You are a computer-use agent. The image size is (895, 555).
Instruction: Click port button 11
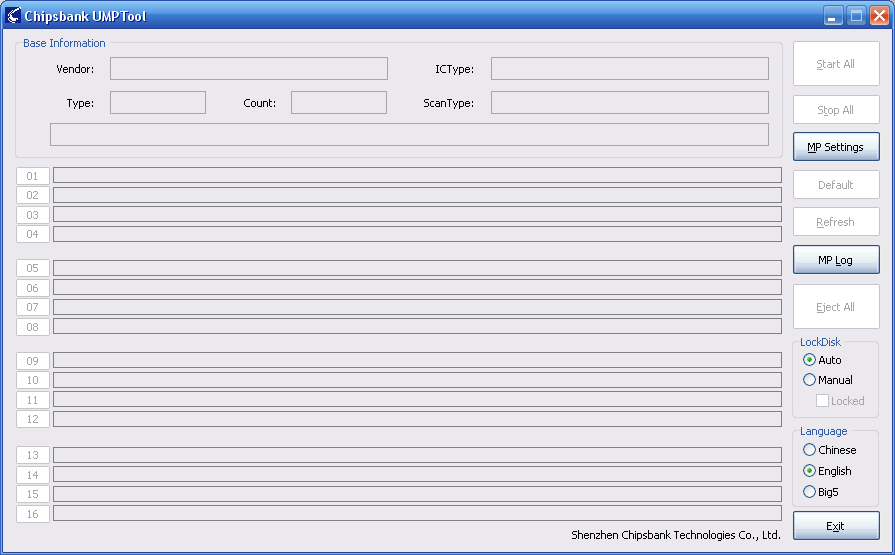click(33, 400)
